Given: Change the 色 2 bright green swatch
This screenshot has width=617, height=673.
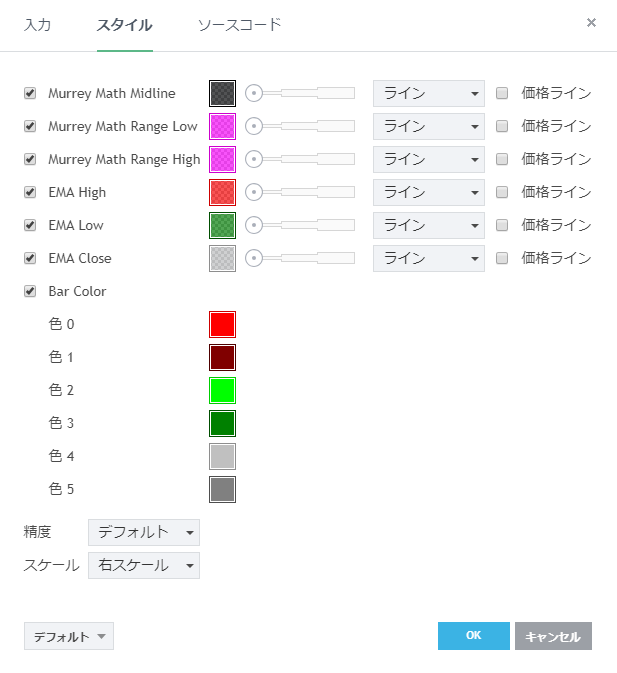Looking at the screenshot, I should point(222,390).
